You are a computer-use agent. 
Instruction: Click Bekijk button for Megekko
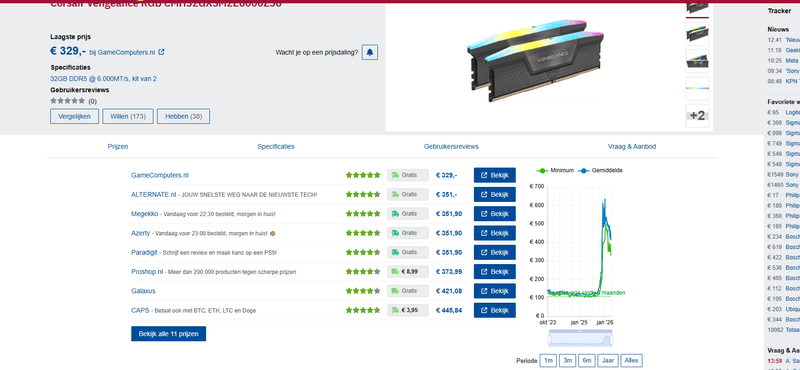click(x=494, y=214)
